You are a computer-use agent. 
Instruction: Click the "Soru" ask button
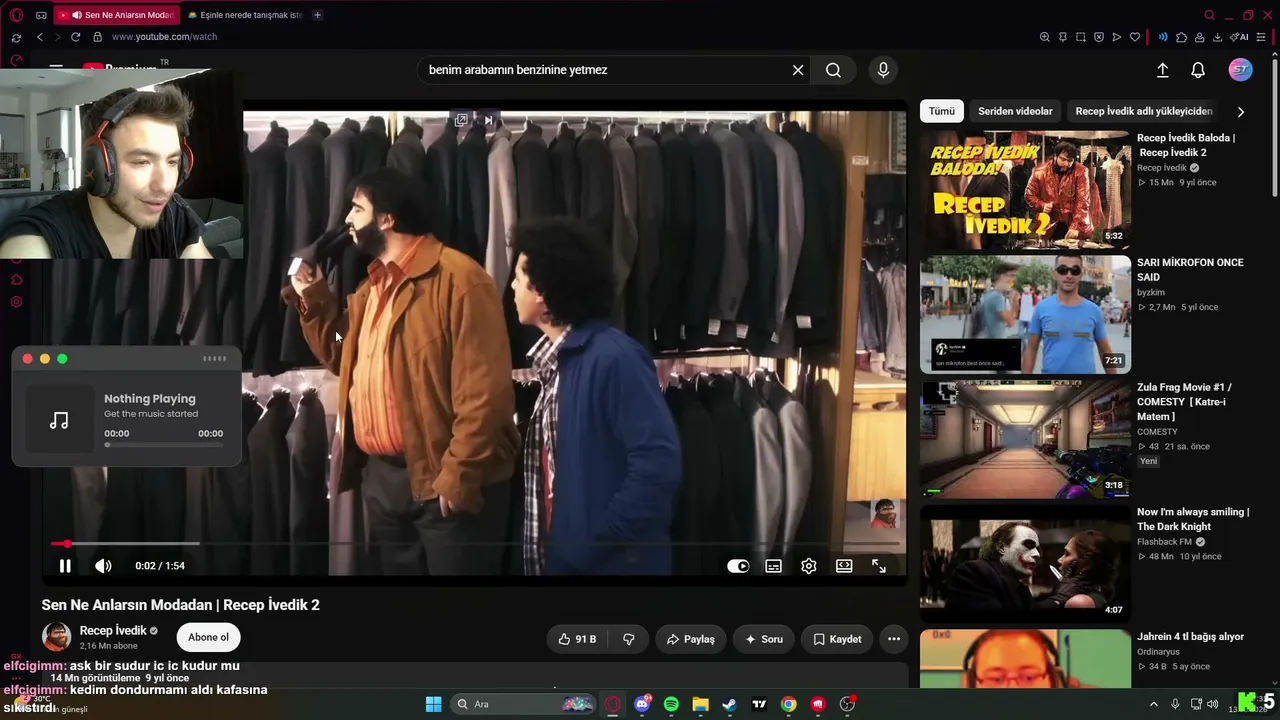click(763, 639)
